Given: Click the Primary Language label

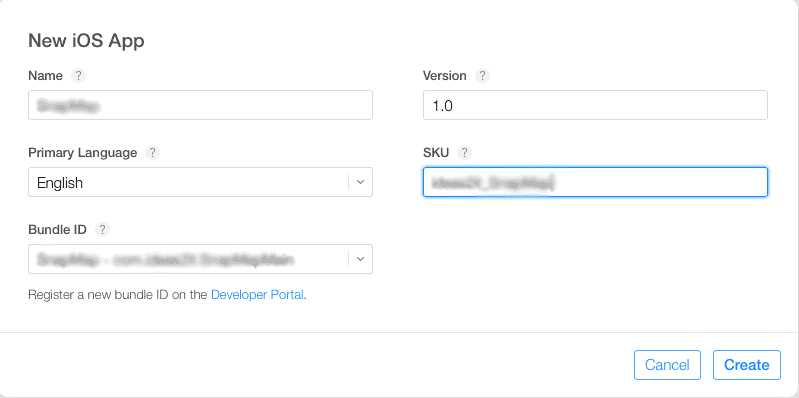Looking at the screenshot, I should [x=83, y=153].
